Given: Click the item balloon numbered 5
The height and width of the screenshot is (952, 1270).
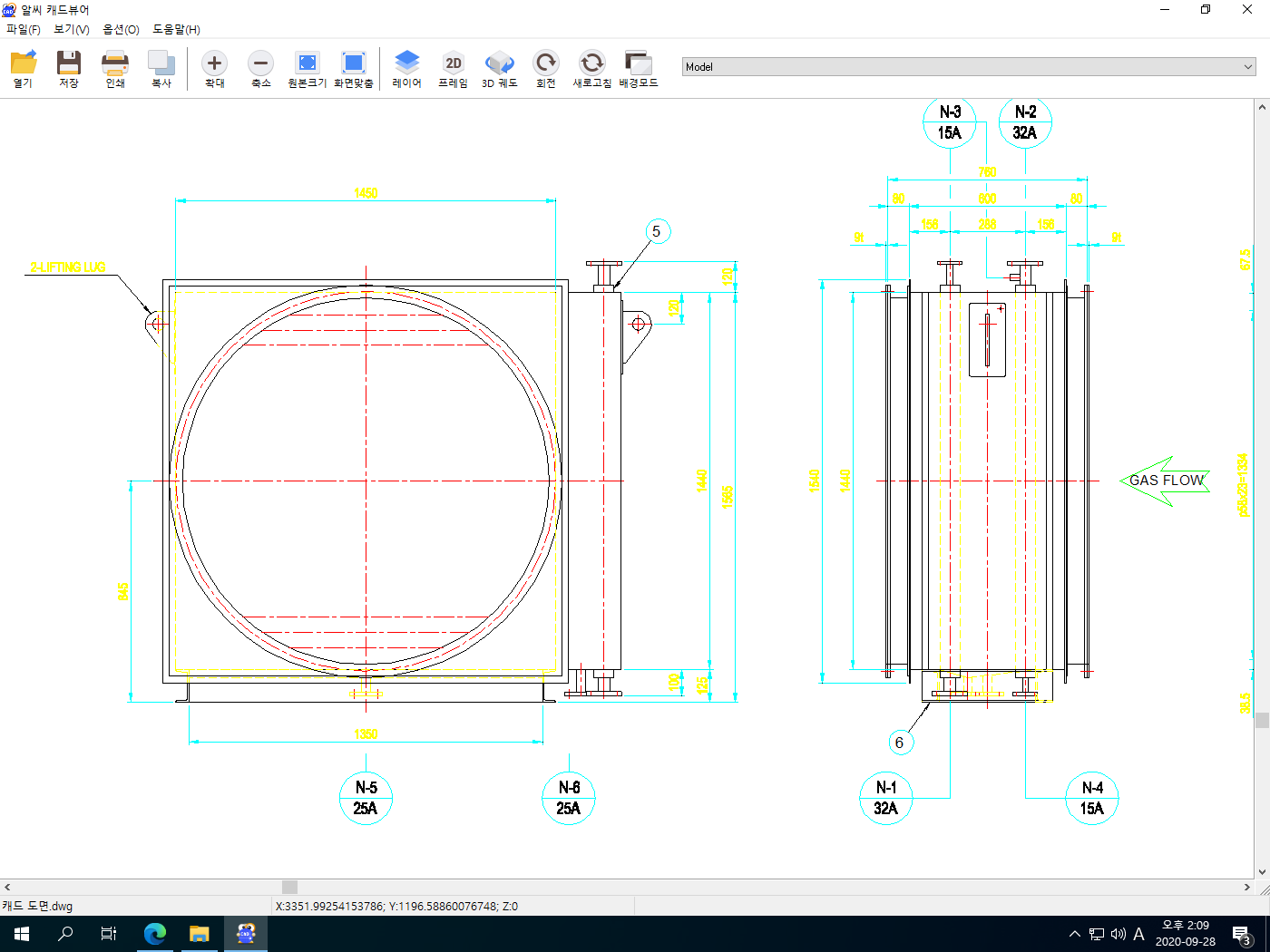Looking at the screenshot, I should coord(657,231).
